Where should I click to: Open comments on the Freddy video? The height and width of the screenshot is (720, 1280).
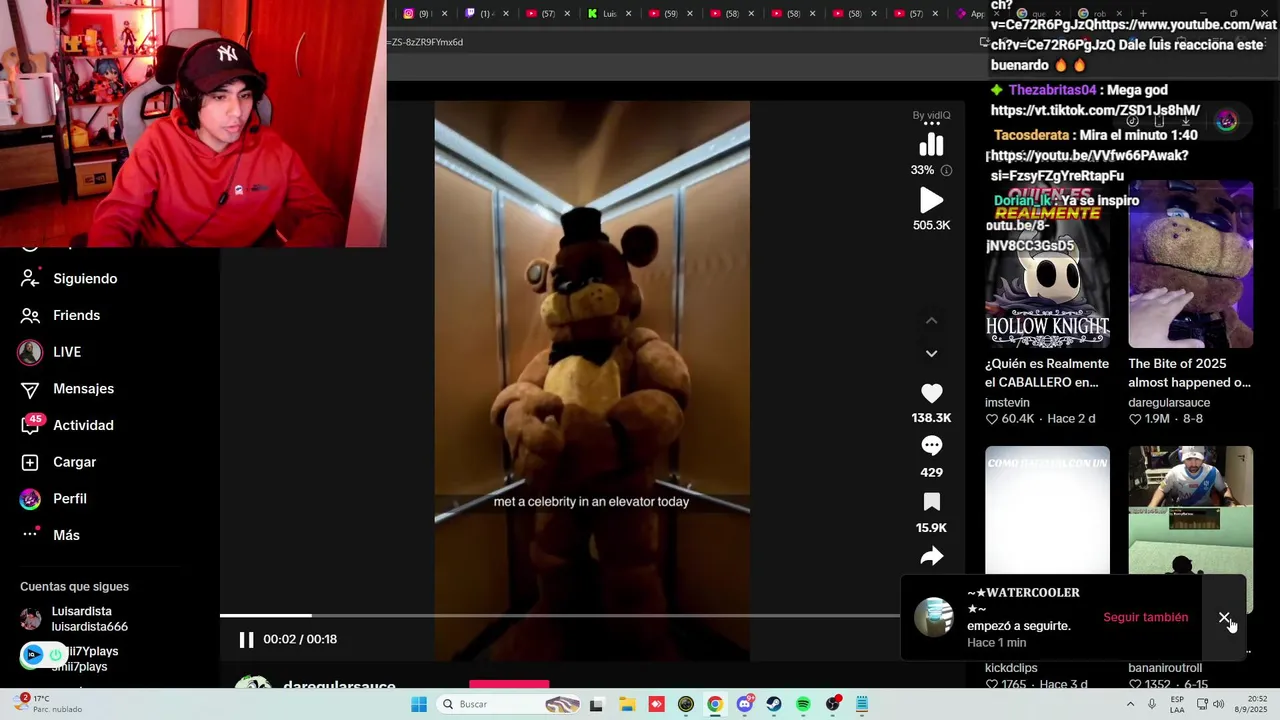tap(931, 446)
